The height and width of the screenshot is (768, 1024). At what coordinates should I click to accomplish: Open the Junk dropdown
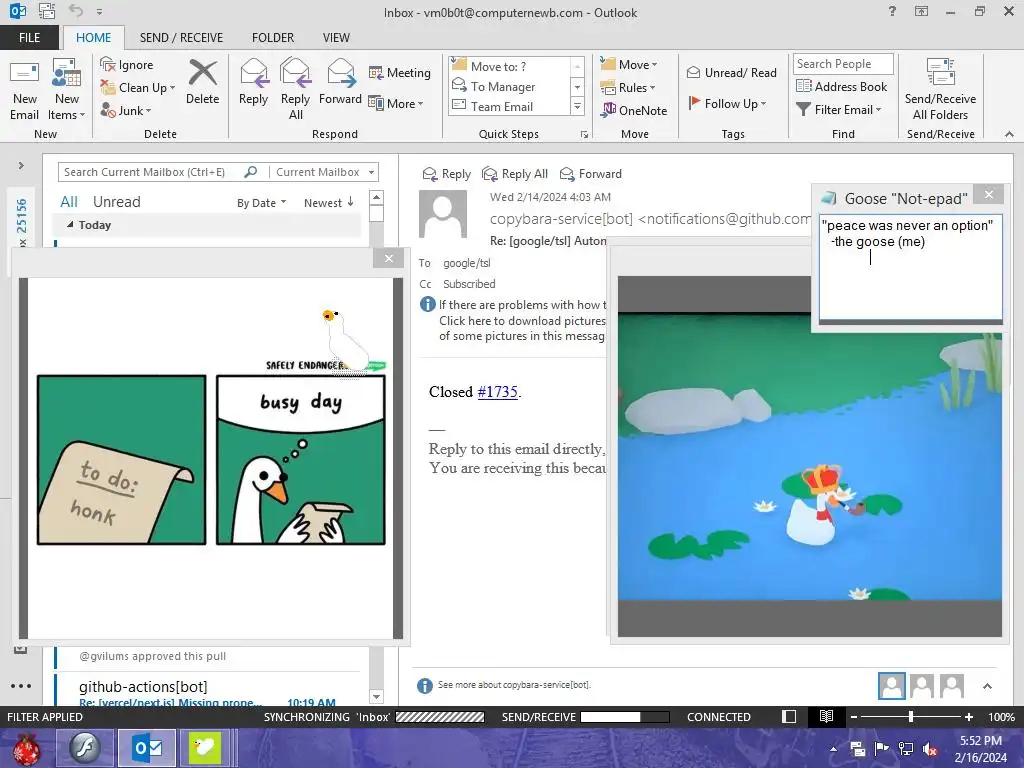click(x=125, y=110)
